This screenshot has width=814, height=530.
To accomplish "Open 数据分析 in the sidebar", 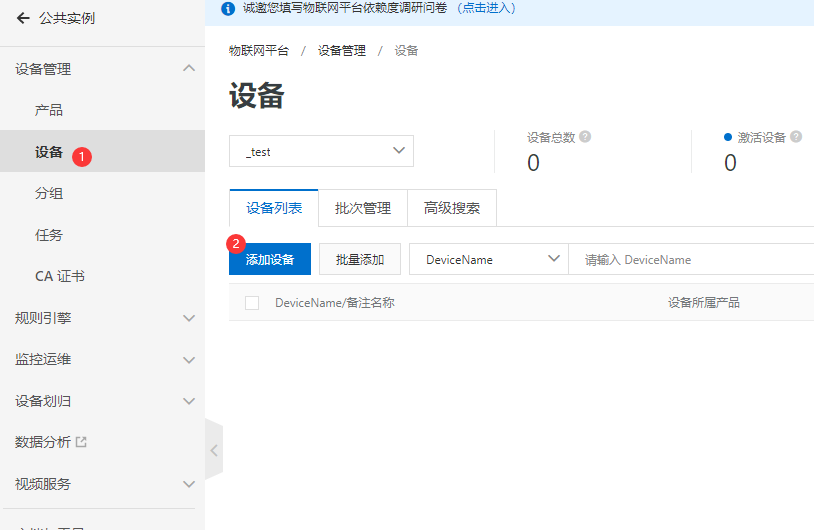I will pos(43,442).
